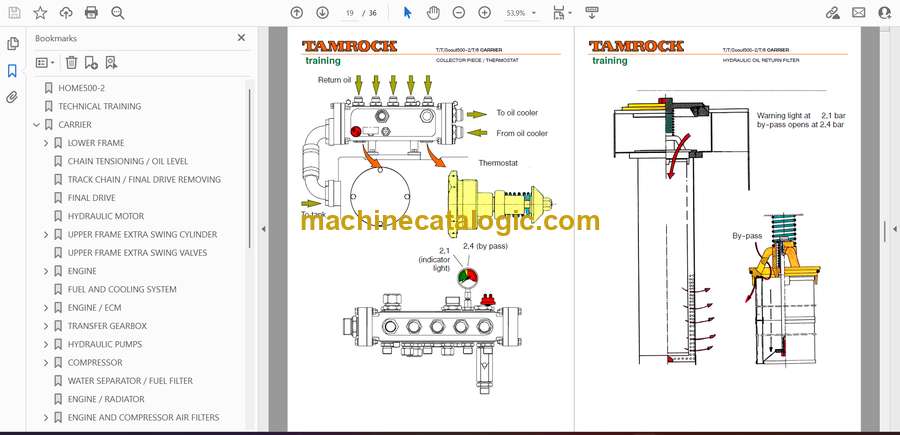The image size is (900, 435).
Task: Go to previous page with up arrow
Action: click(297, 13)
